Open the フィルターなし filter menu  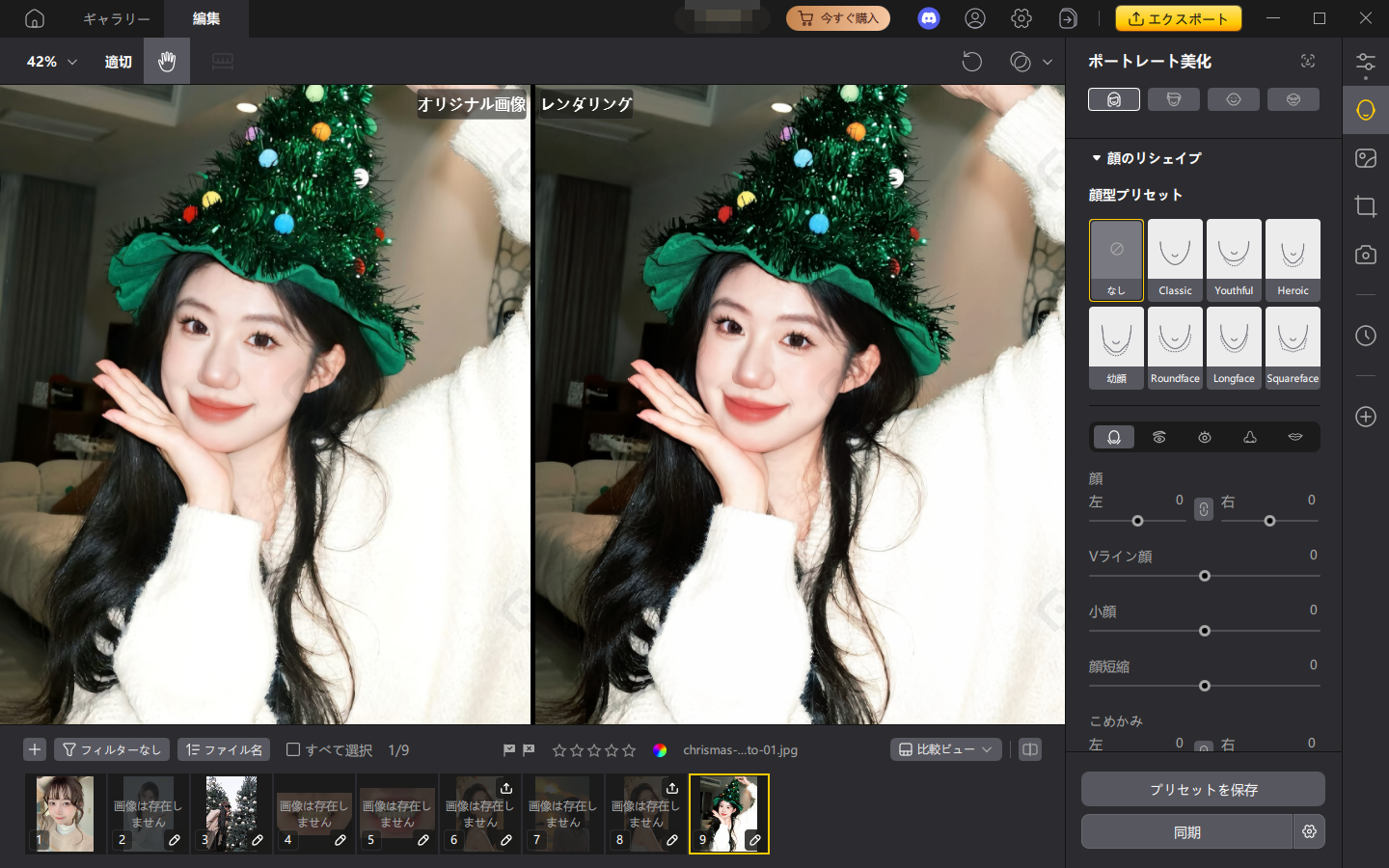click(112, 749)
